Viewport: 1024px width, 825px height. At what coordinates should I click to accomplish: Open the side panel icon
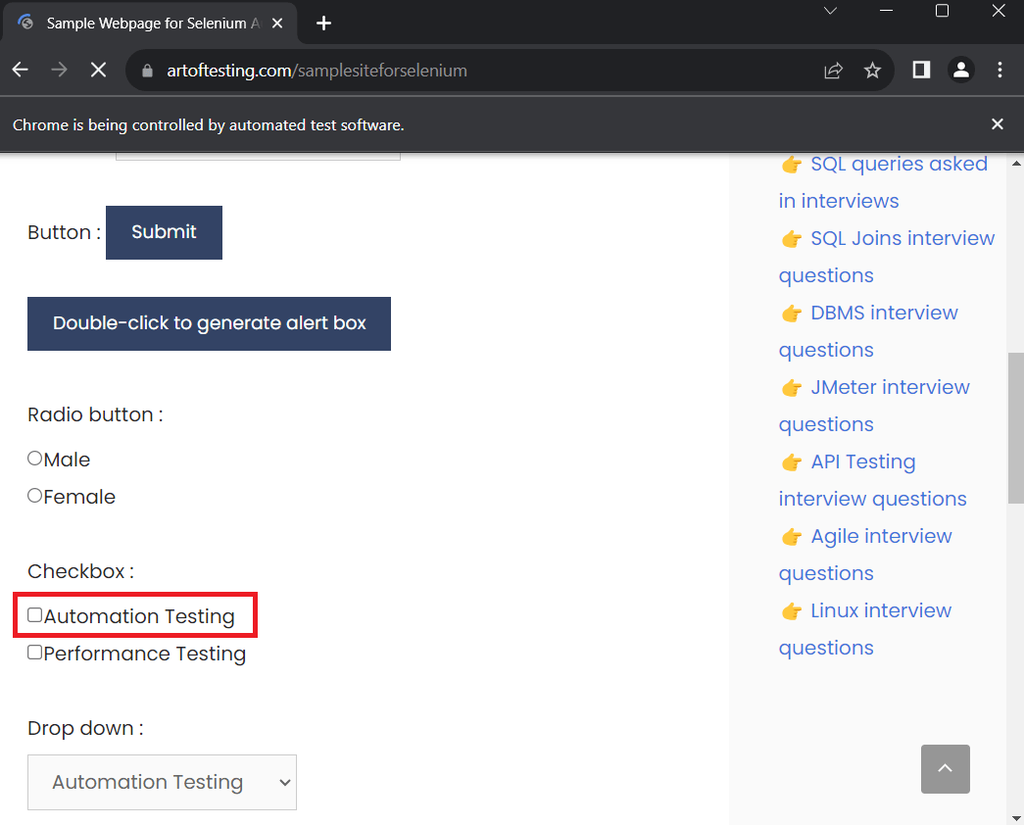click(x=921, y=70)
